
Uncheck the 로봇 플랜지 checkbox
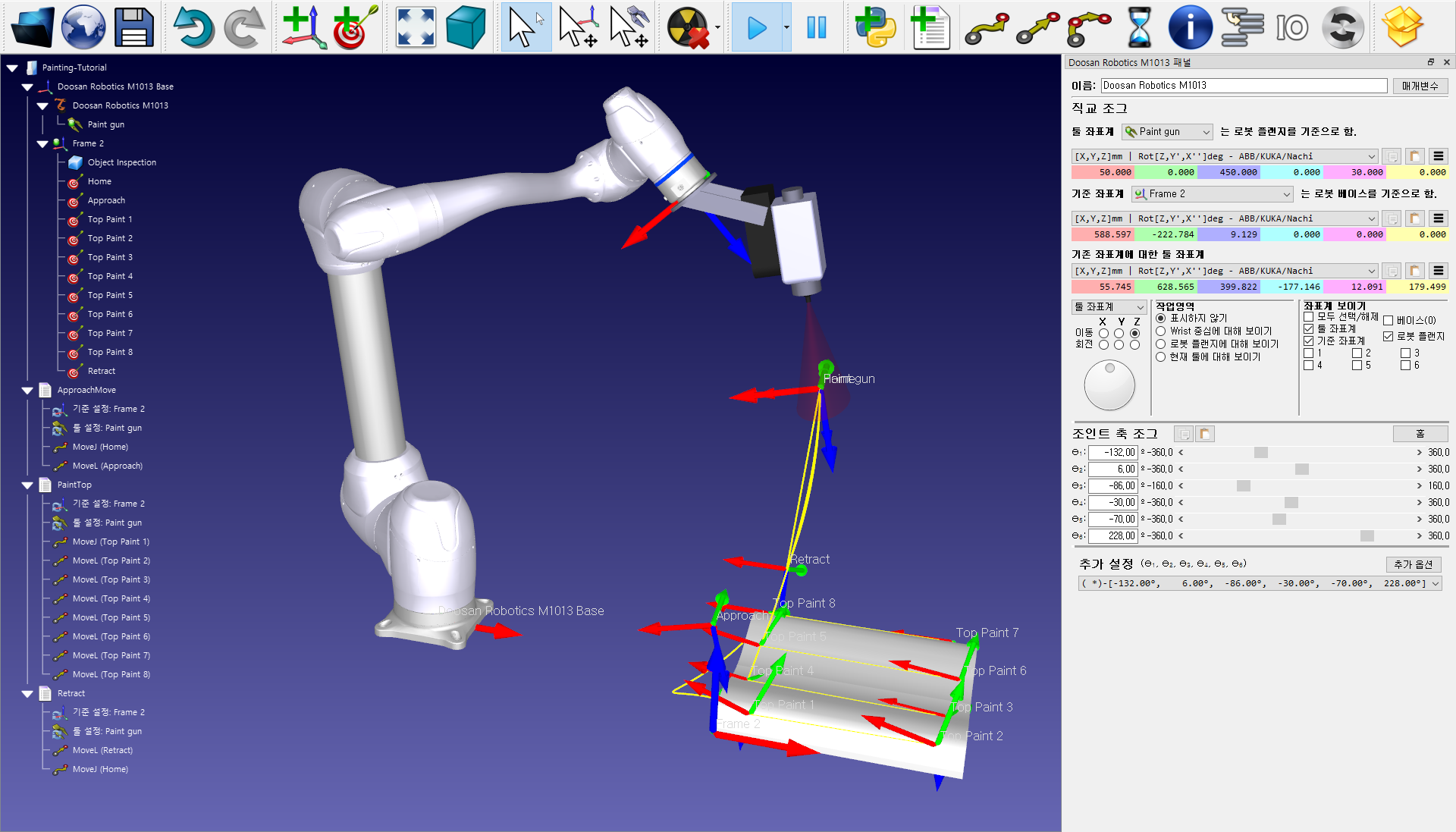click(x=1389, y=336)
